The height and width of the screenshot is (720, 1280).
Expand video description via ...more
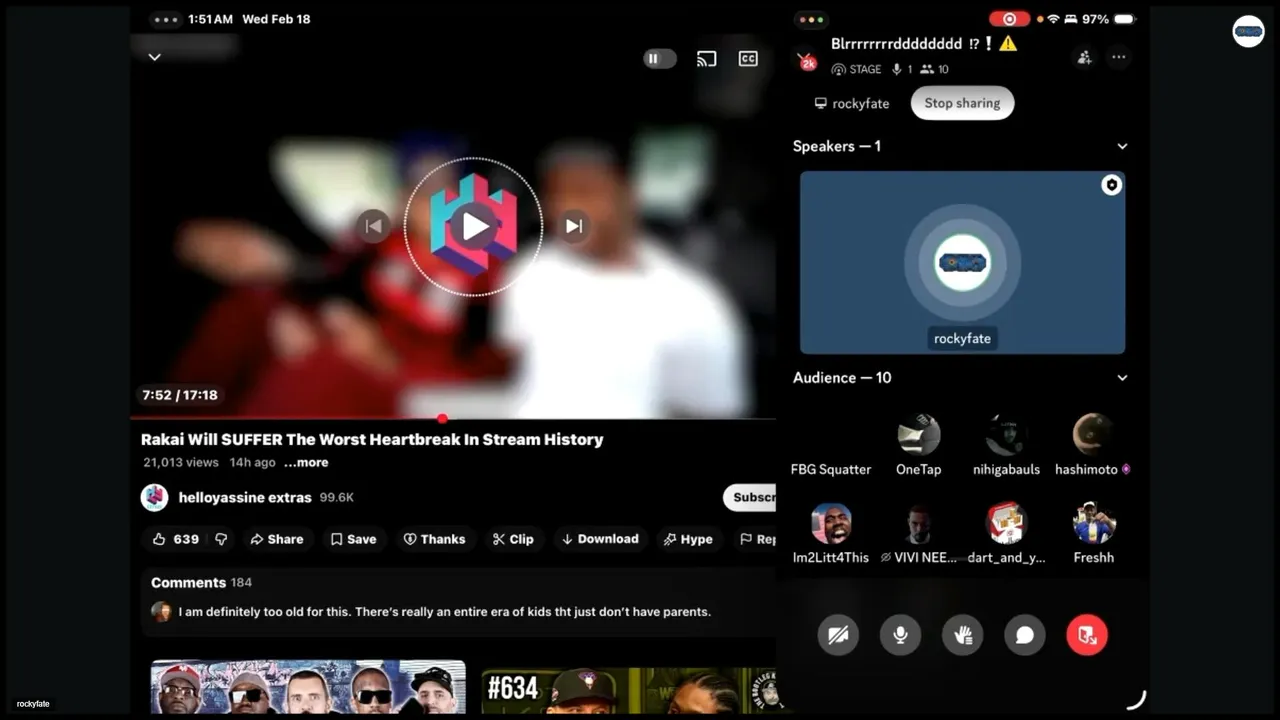click(x=306, y=463)
